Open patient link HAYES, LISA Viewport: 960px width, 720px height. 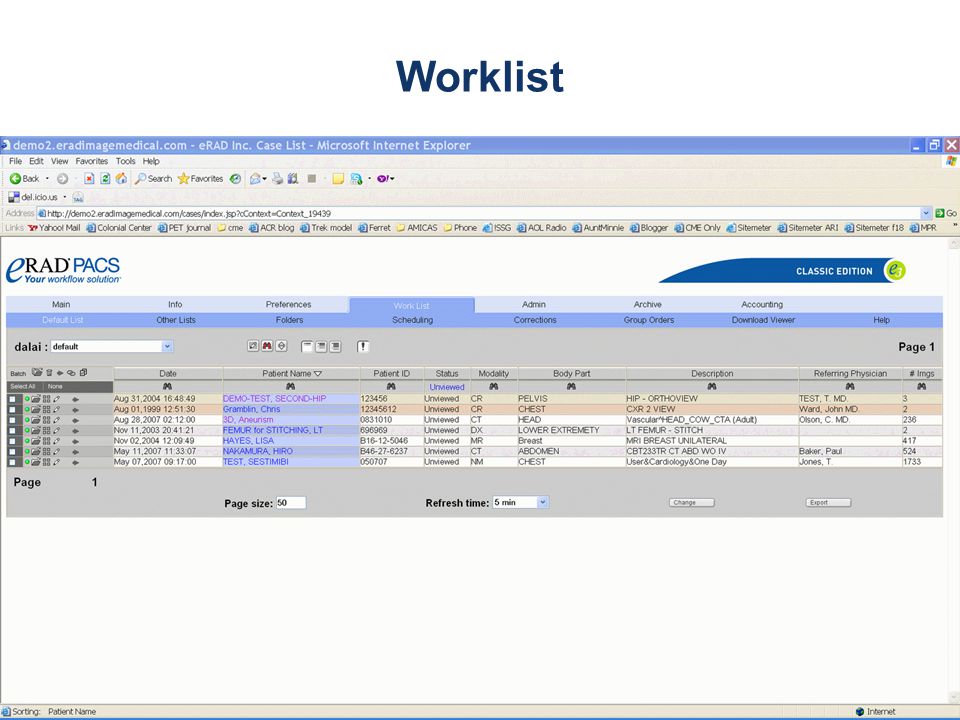[249, 441]
